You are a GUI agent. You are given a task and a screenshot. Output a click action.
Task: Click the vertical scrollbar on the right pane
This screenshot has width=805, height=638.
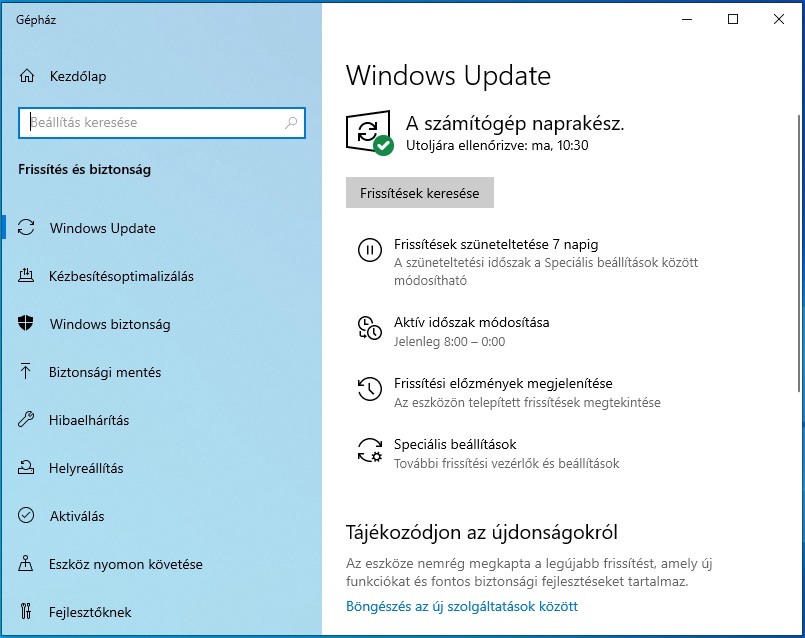(x=798, y=254)
